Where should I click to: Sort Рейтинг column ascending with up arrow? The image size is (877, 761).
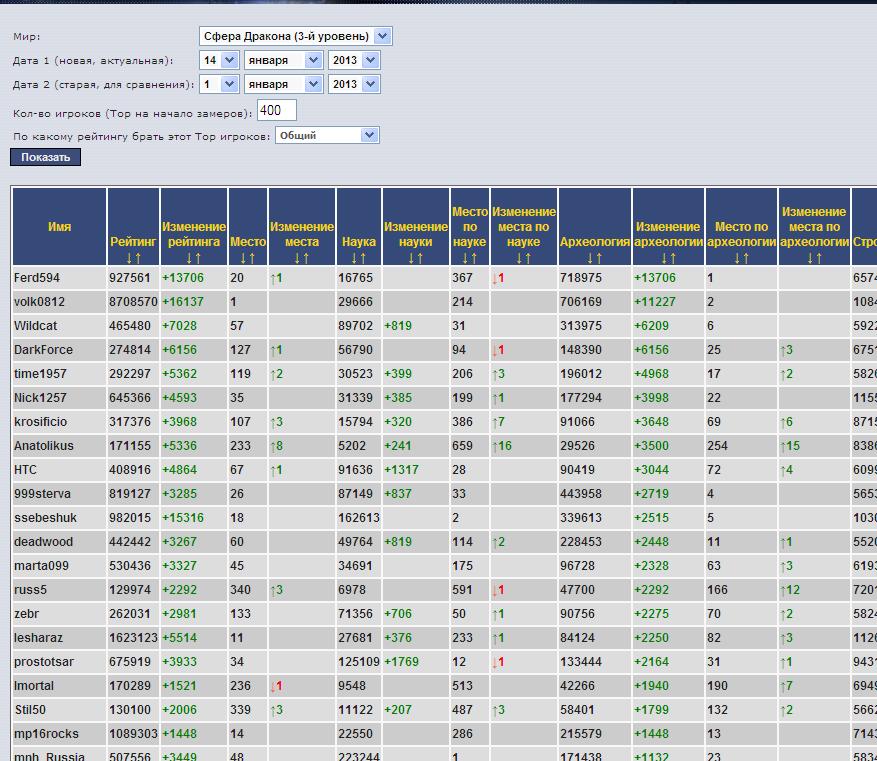pos(139,258)
